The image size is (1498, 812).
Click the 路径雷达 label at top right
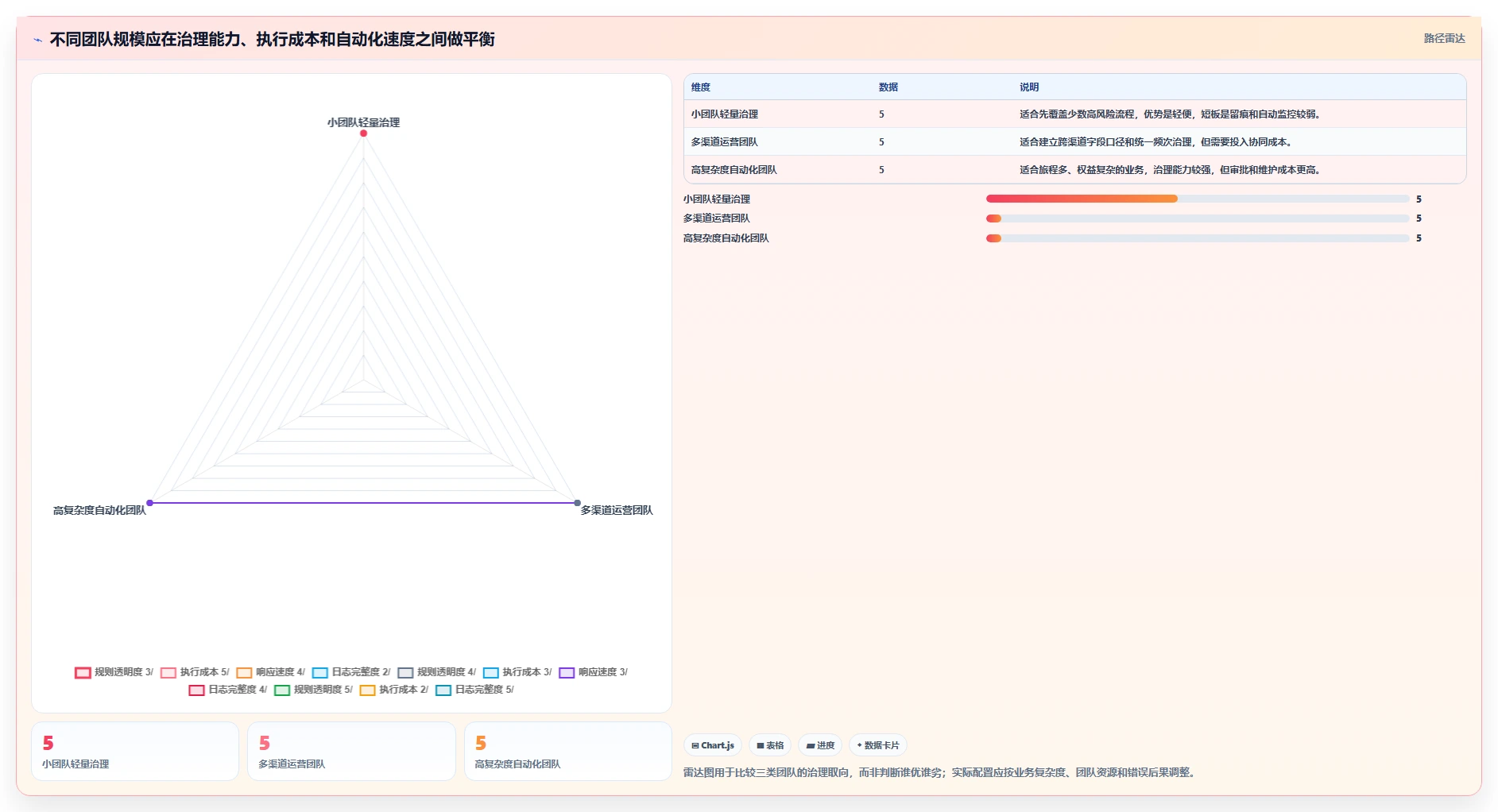1444,38
